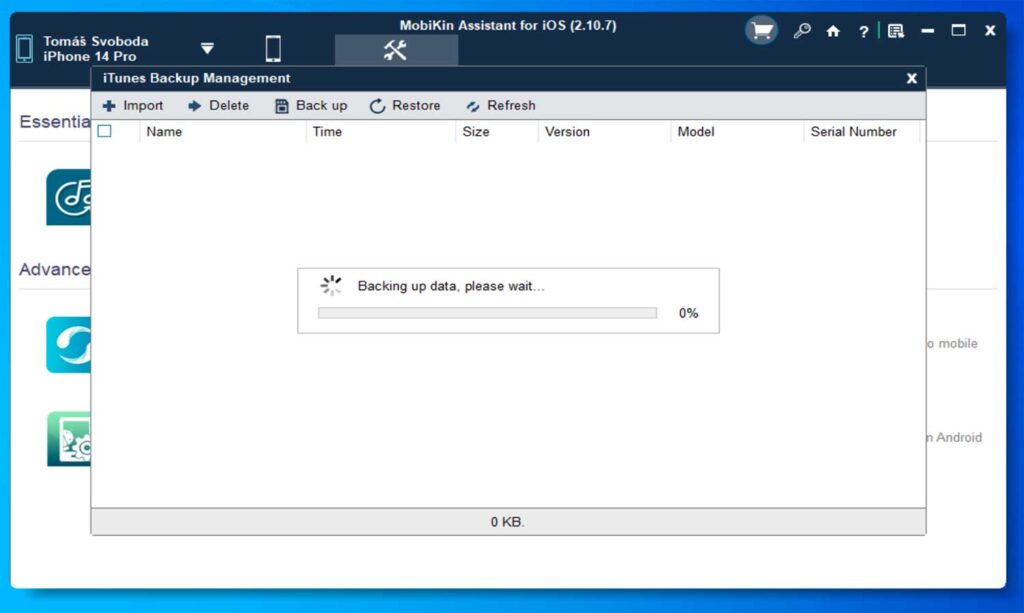The width and height of the screenshot is (1024, 613).
Task: Click the 'Backing up data, please wait...' text
Action: pos(451,286)
